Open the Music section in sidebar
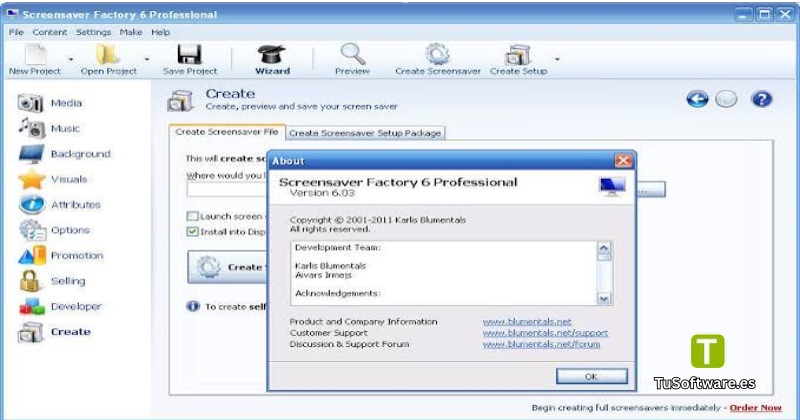 point(49,129)
